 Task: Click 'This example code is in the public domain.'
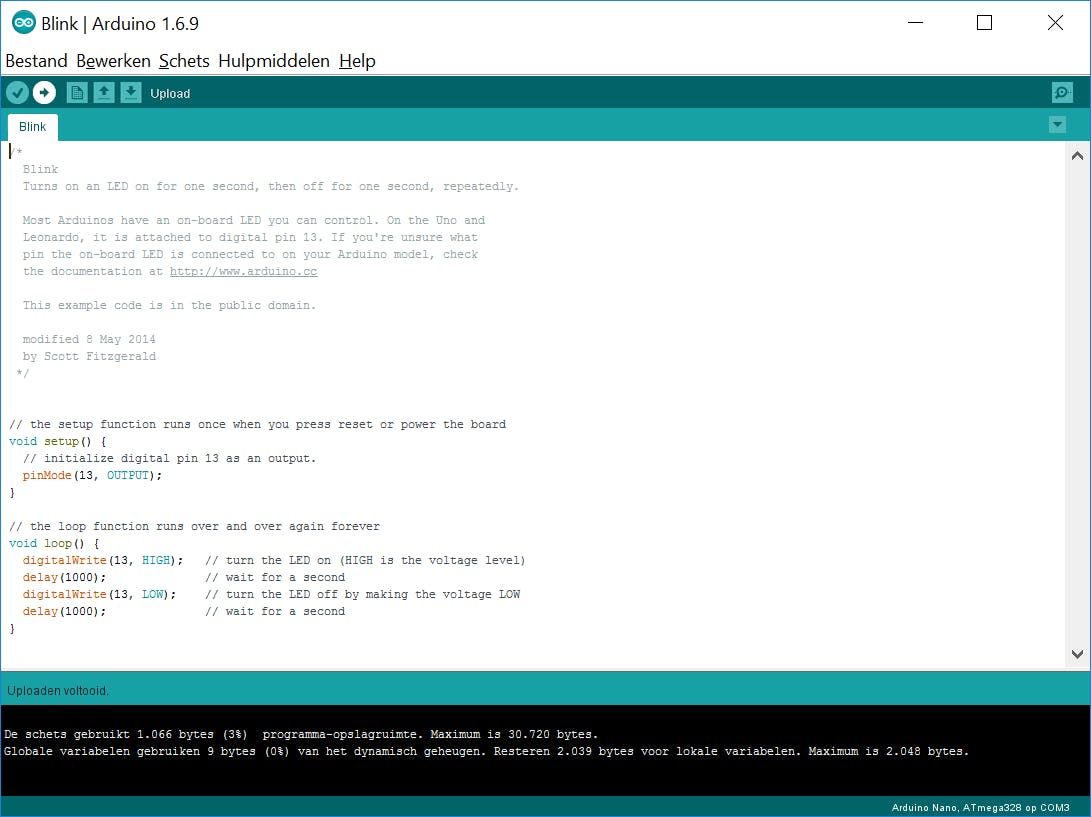[169, 306]
